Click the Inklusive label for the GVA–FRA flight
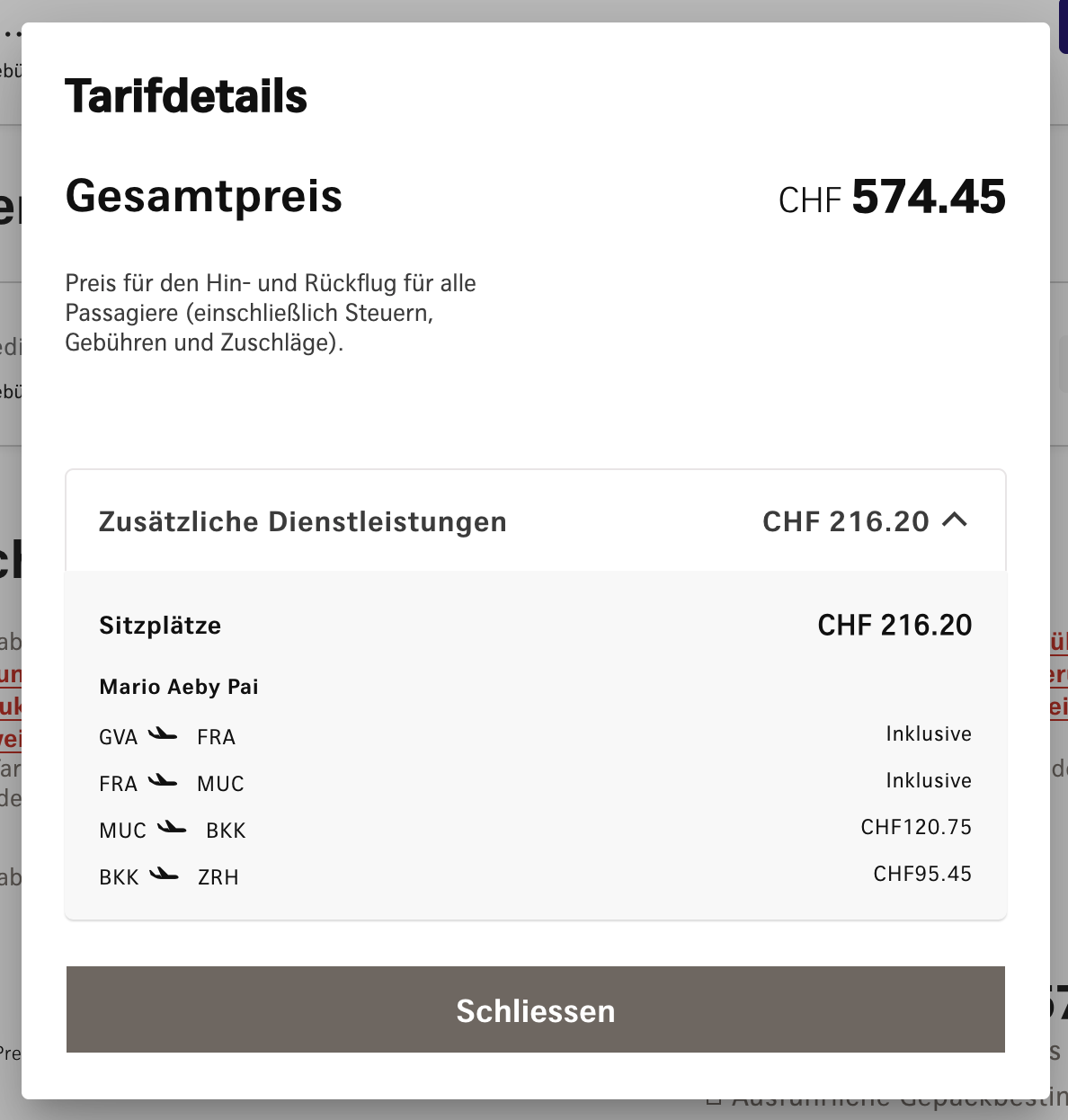 point(929,733)
